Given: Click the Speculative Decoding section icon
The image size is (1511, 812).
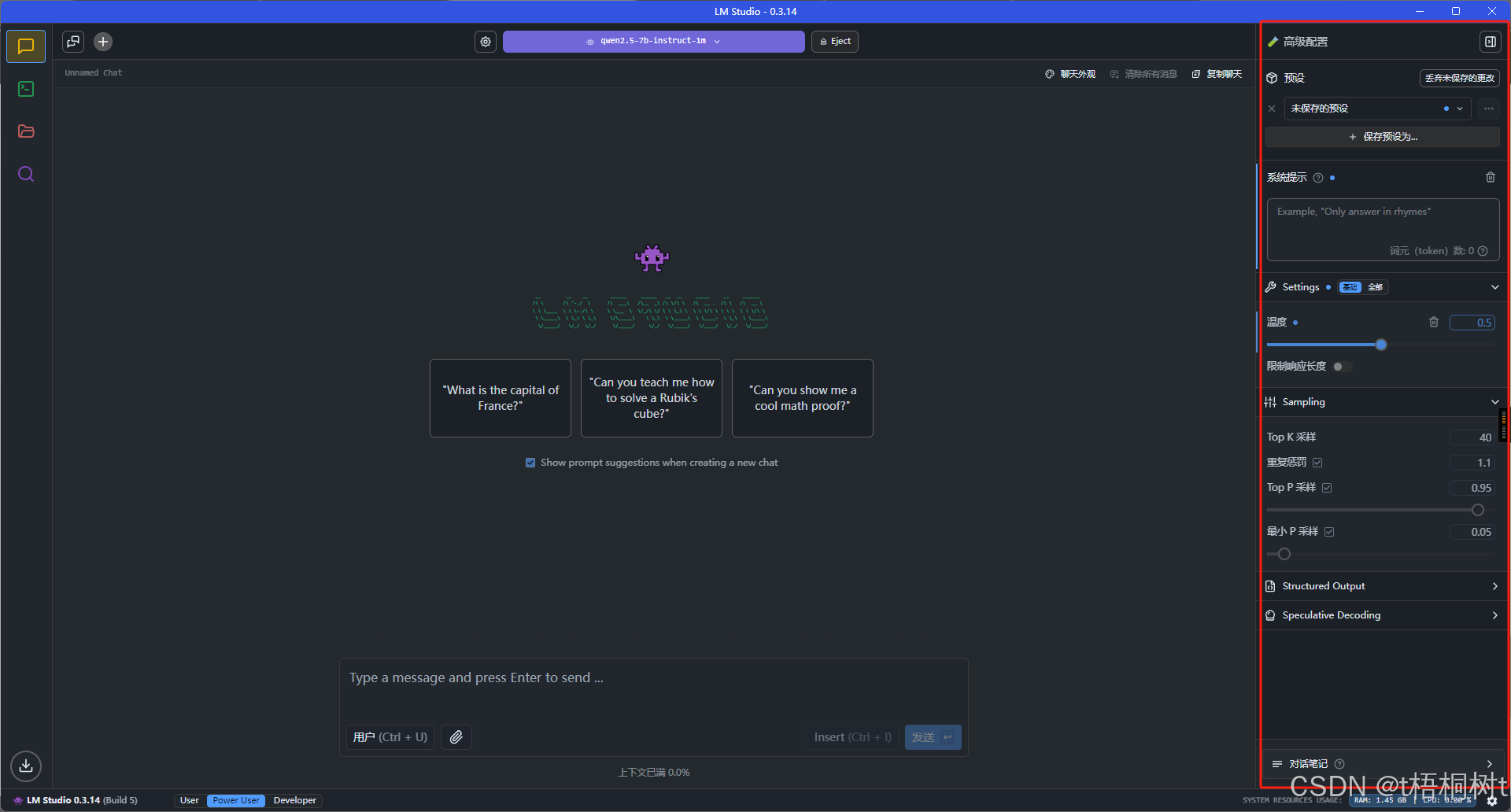Looking at the screenshot, I should [1270, 615].
